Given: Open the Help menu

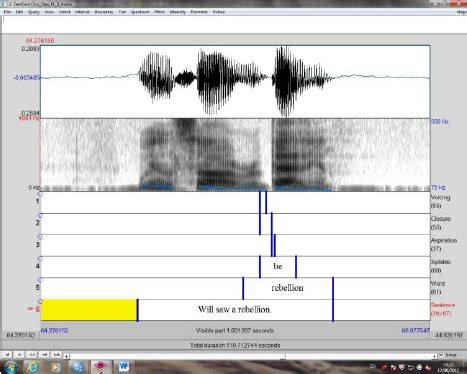Looking at the screenshot, I should coord(461,12).
